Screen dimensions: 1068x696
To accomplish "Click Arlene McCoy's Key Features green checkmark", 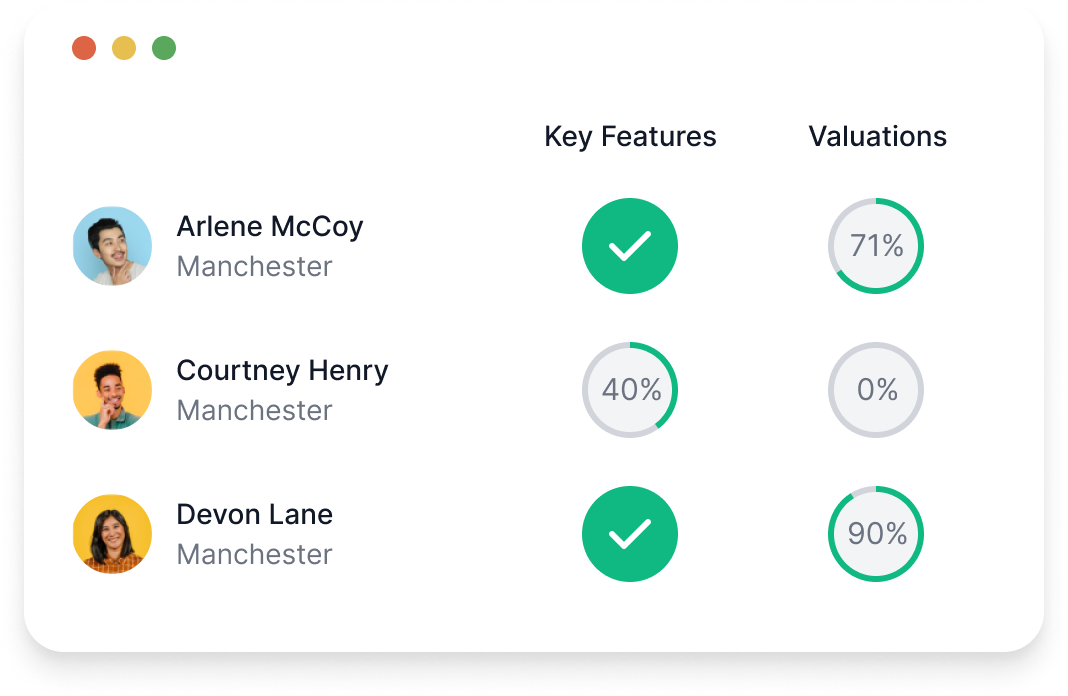I will point(629,246).
